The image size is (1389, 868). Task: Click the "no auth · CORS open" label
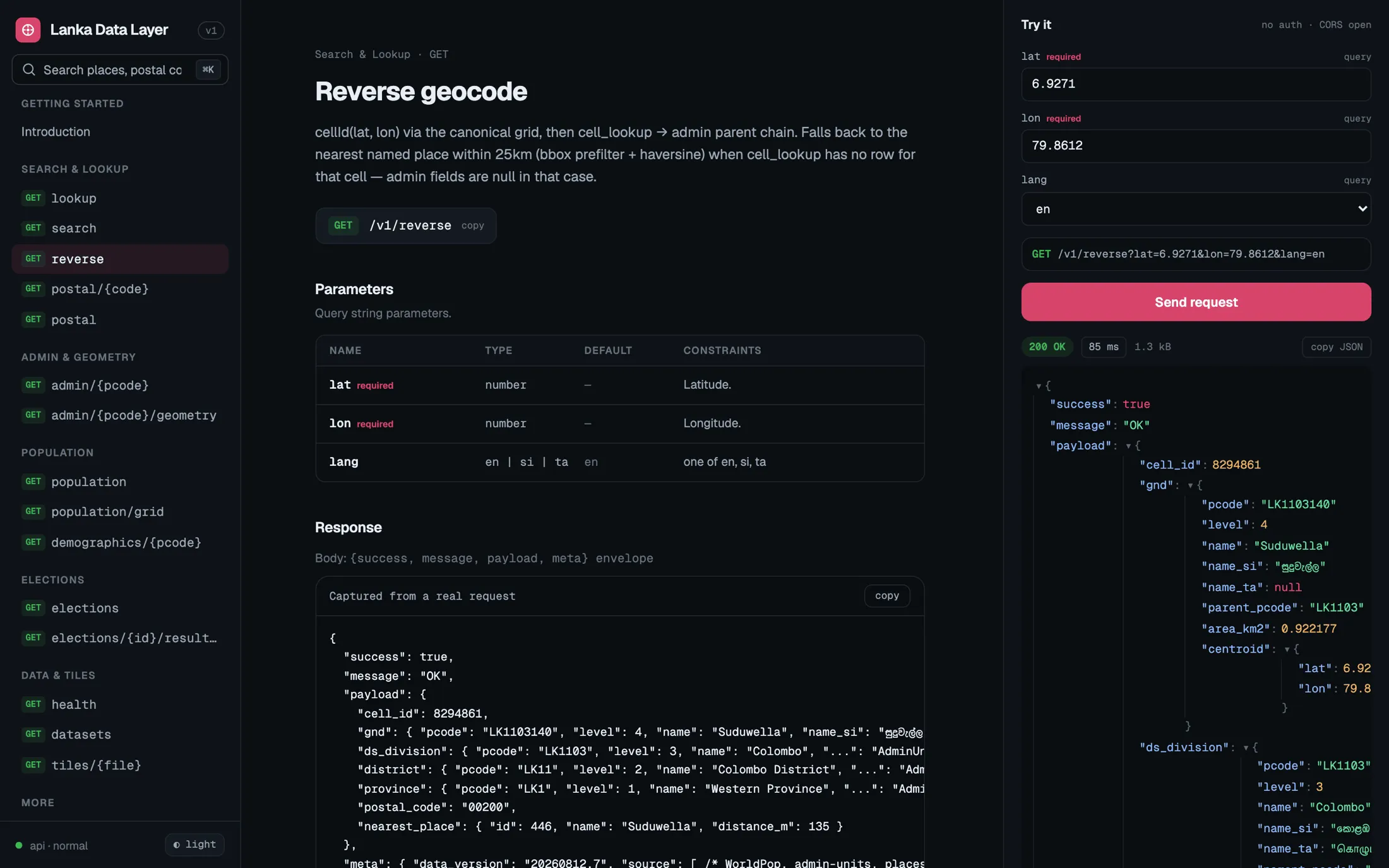[1316, 25]
